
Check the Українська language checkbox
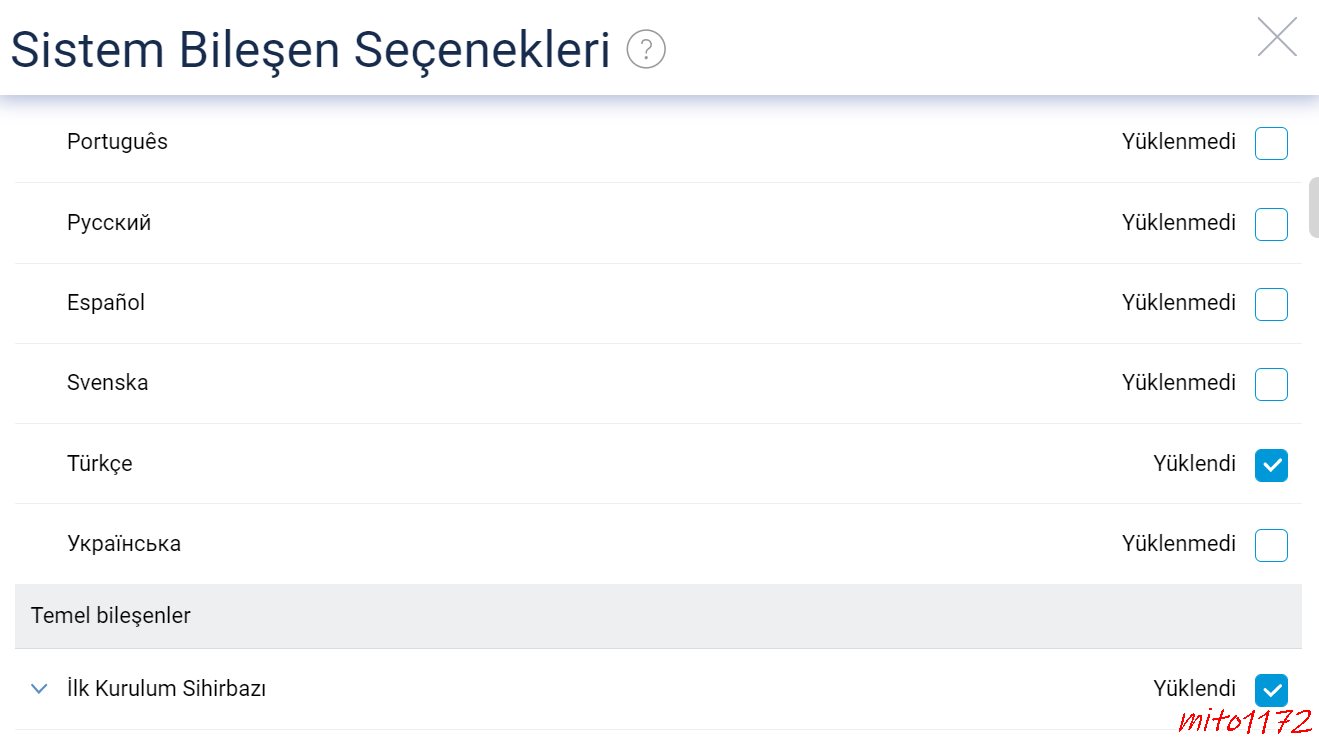click(x=1271, y=545)
